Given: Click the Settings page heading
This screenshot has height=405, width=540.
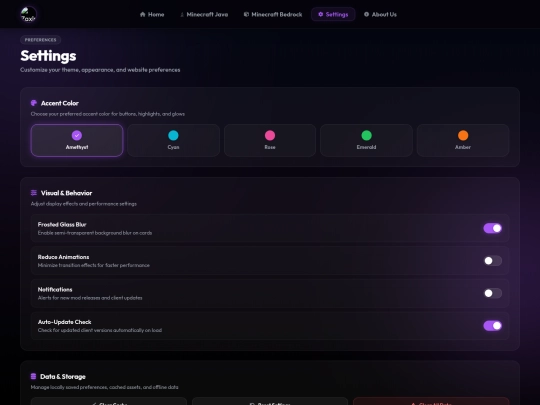Looking at the screenshot, I should [48, 56].
